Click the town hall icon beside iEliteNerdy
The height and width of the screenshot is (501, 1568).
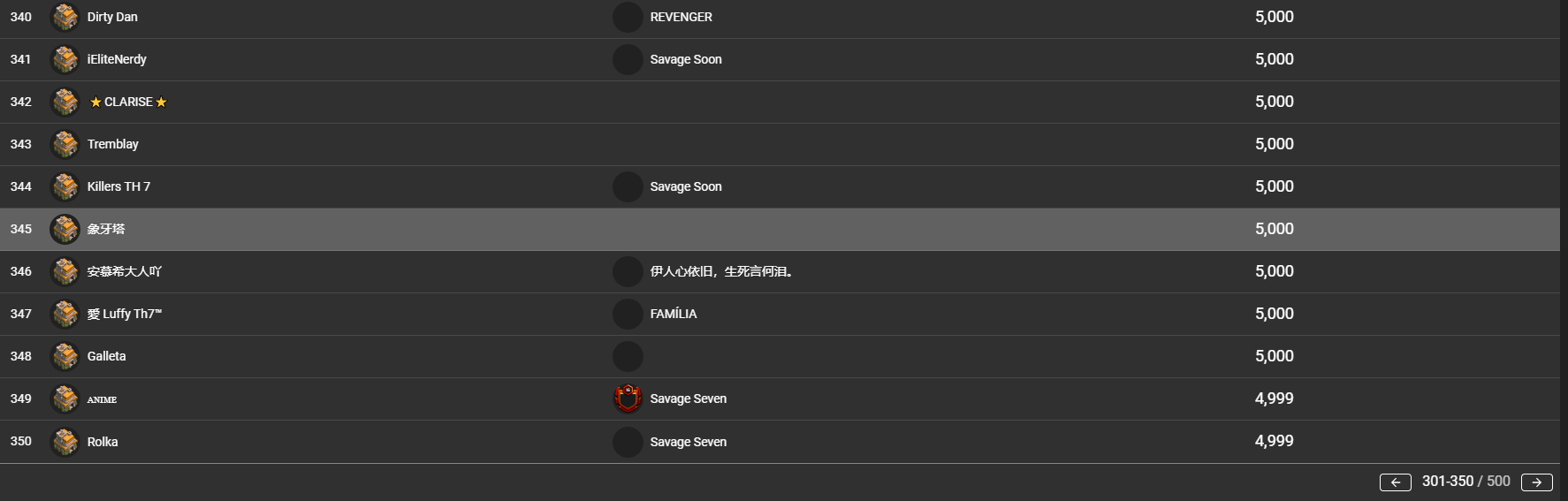pos(65,59)
